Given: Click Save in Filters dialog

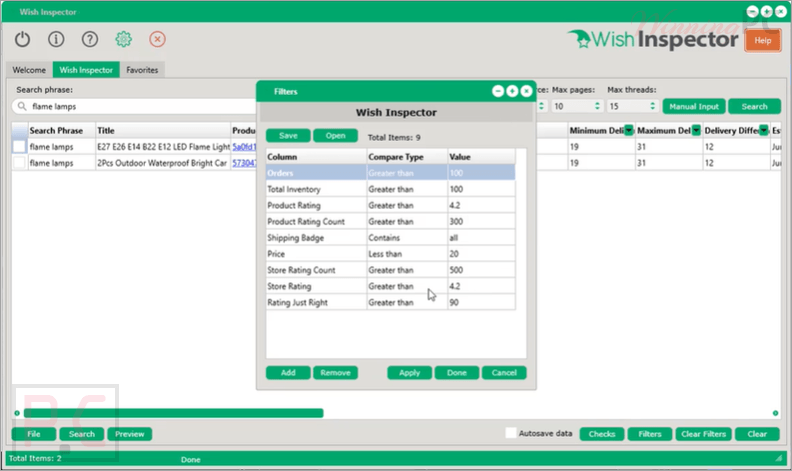Looking at the screenshot, I should [288, 135].
